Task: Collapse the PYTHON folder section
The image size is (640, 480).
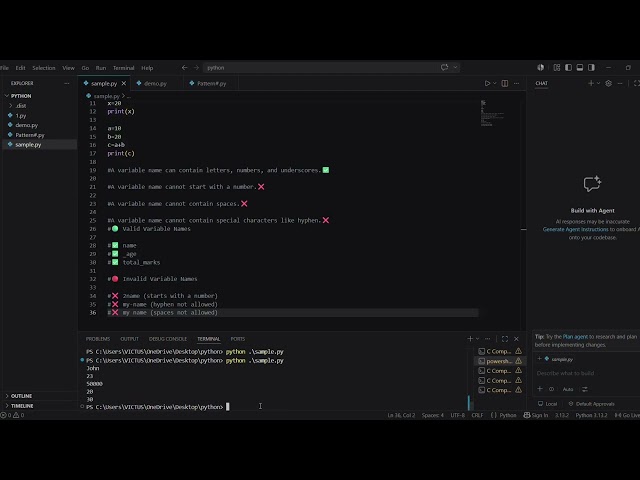Action: (20, 96)
